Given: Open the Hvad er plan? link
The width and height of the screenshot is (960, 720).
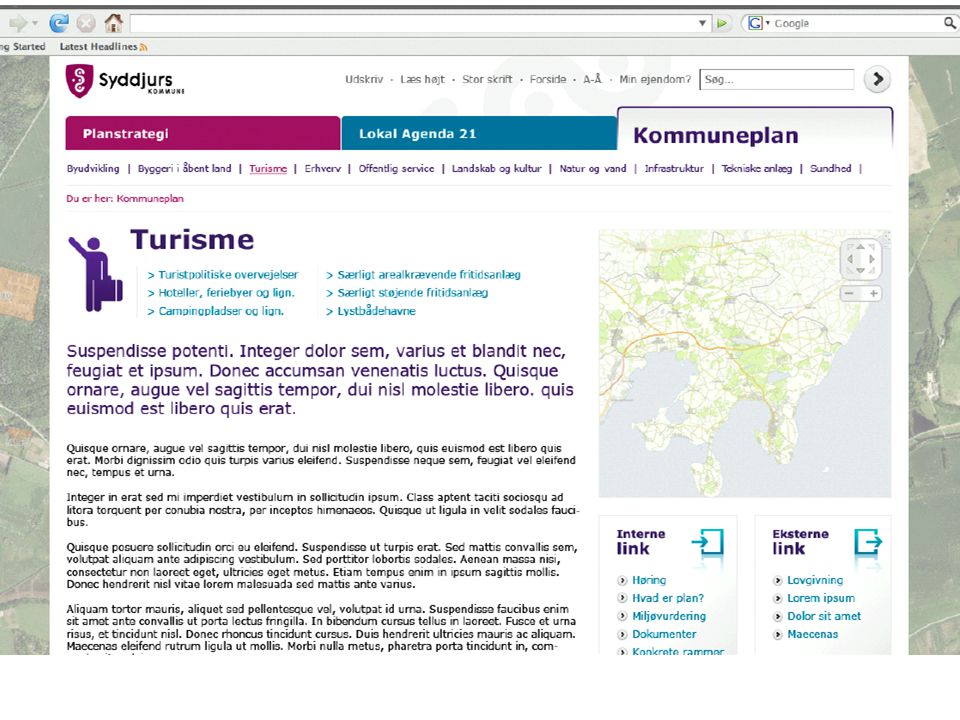Looking at the screenshot, I should (668, 598).
